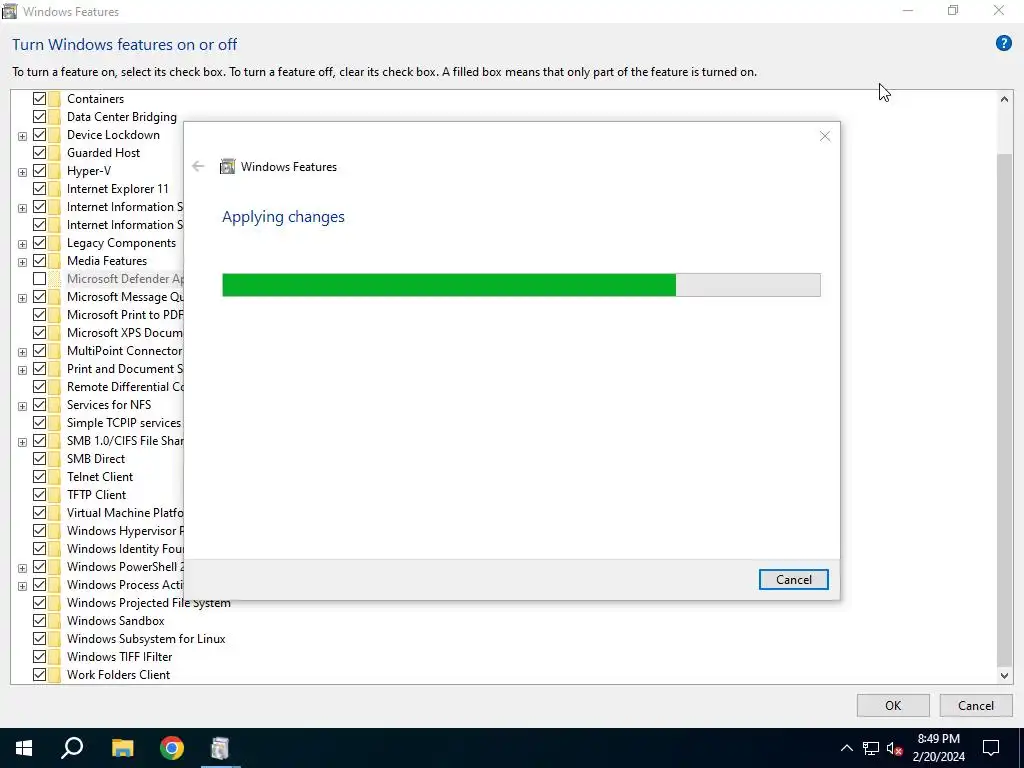Click the scrollbar down arrow
The width and height of the screenshot is (1024, 768).
(1004, 675)
